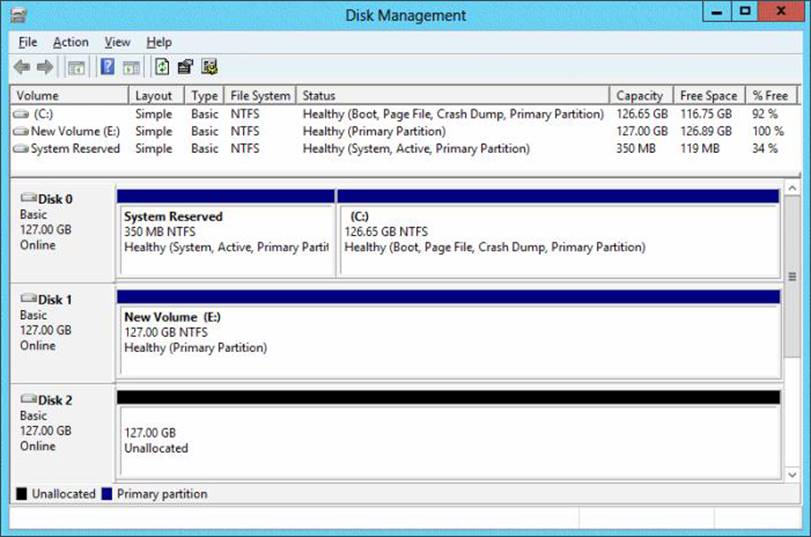
Task: Click the 92 % free value
Action: click(765, 114)
